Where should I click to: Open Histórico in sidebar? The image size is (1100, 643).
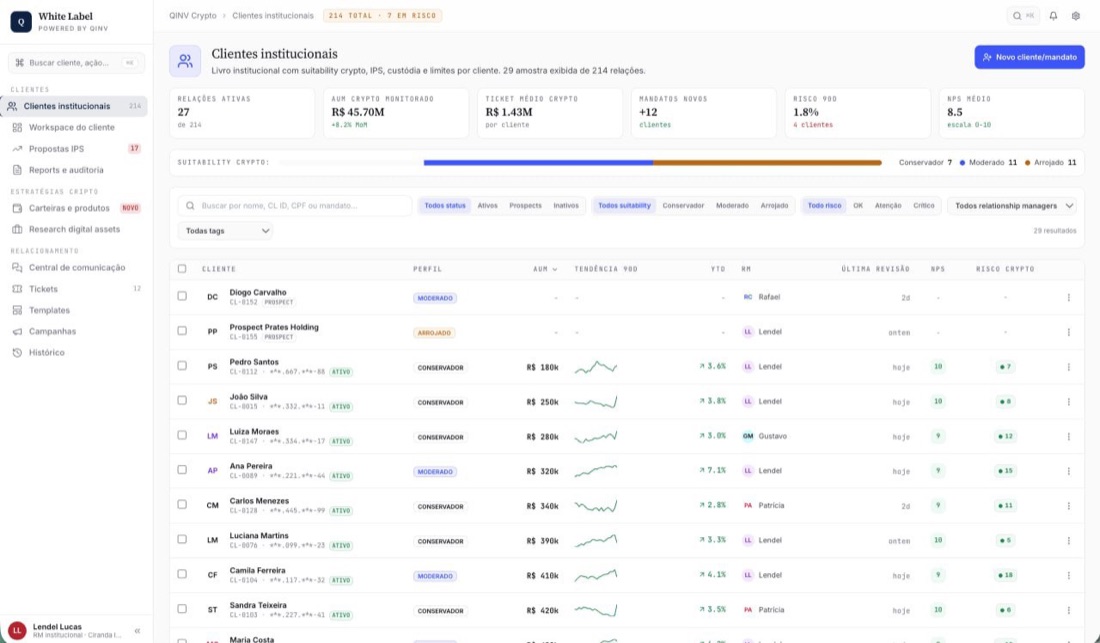[x=74, y=352]
